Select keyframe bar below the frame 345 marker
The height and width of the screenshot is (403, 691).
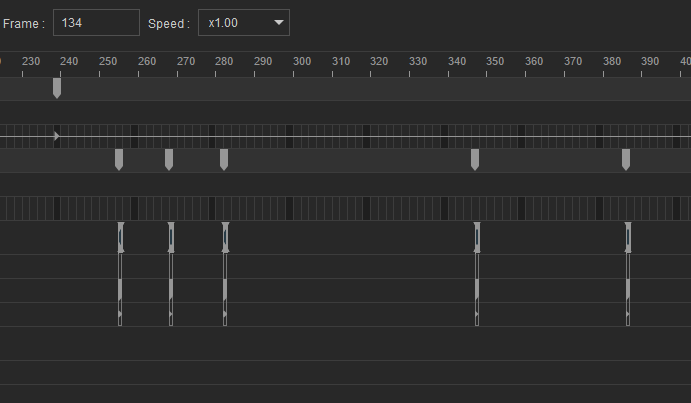[477, 238]
